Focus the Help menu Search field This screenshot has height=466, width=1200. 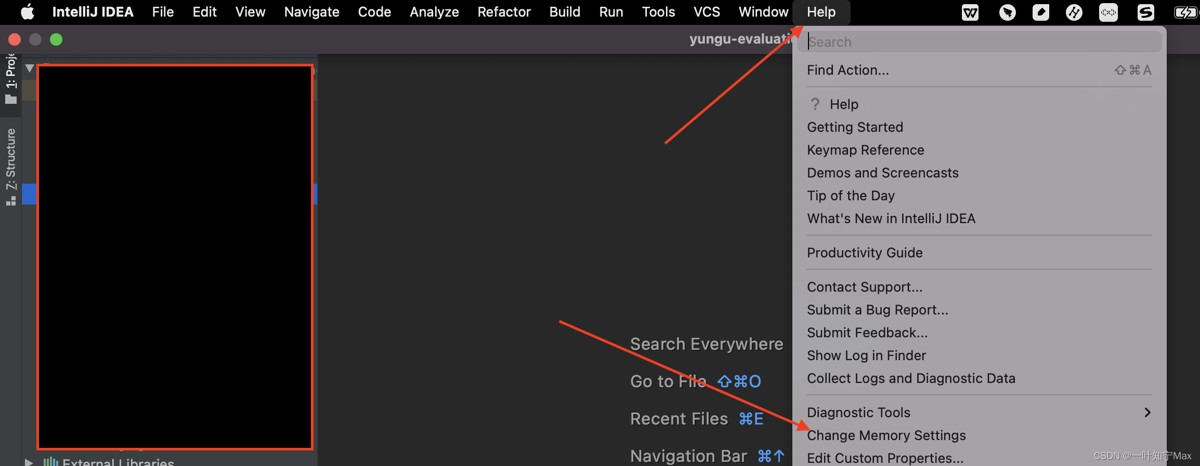tap(982, 41)
